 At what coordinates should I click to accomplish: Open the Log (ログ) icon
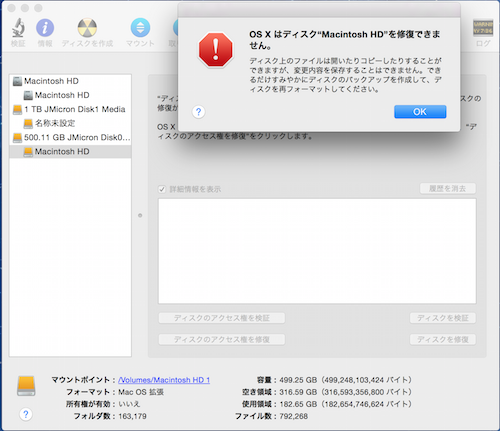click(483, 28)
